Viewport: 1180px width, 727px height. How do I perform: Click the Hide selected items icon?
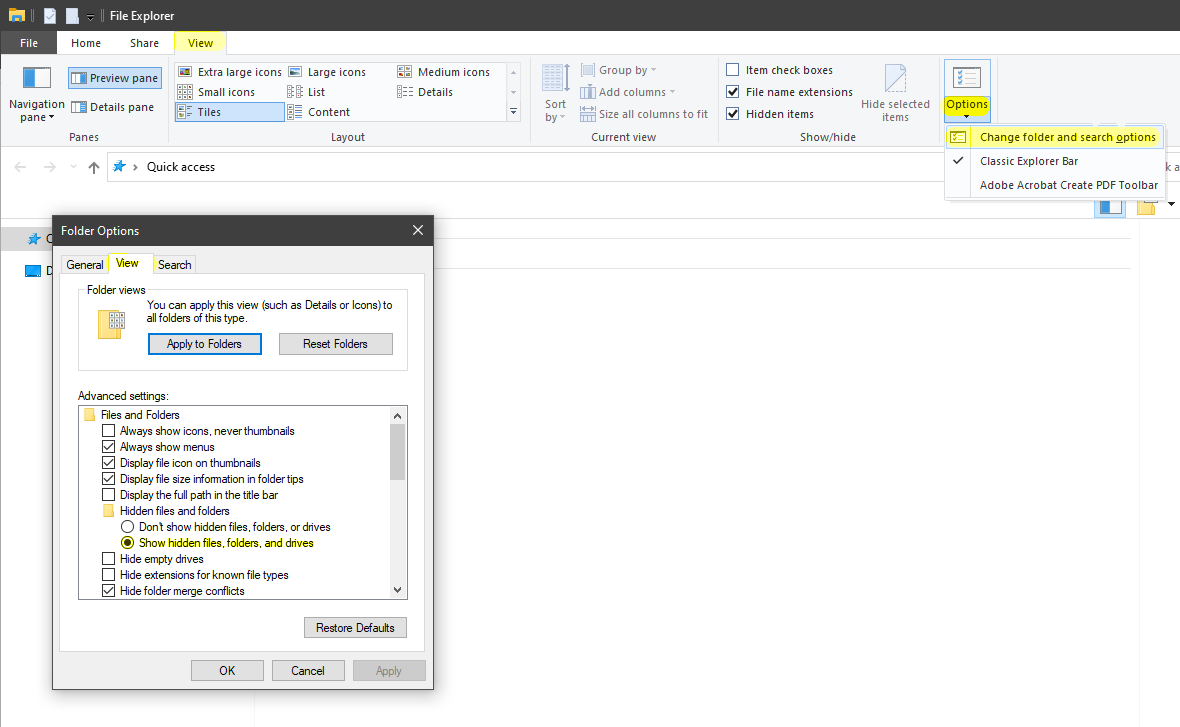895,90
